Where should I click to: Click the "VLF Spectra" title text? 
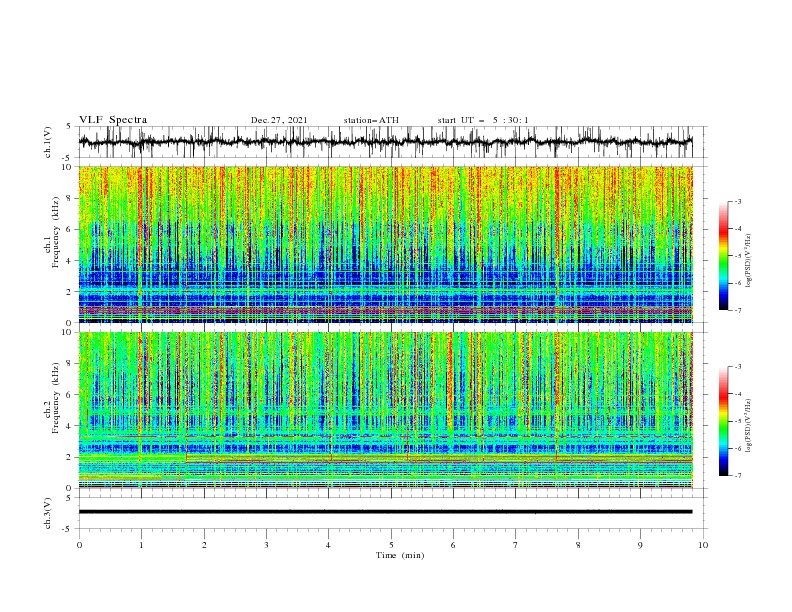coord(113,120)
